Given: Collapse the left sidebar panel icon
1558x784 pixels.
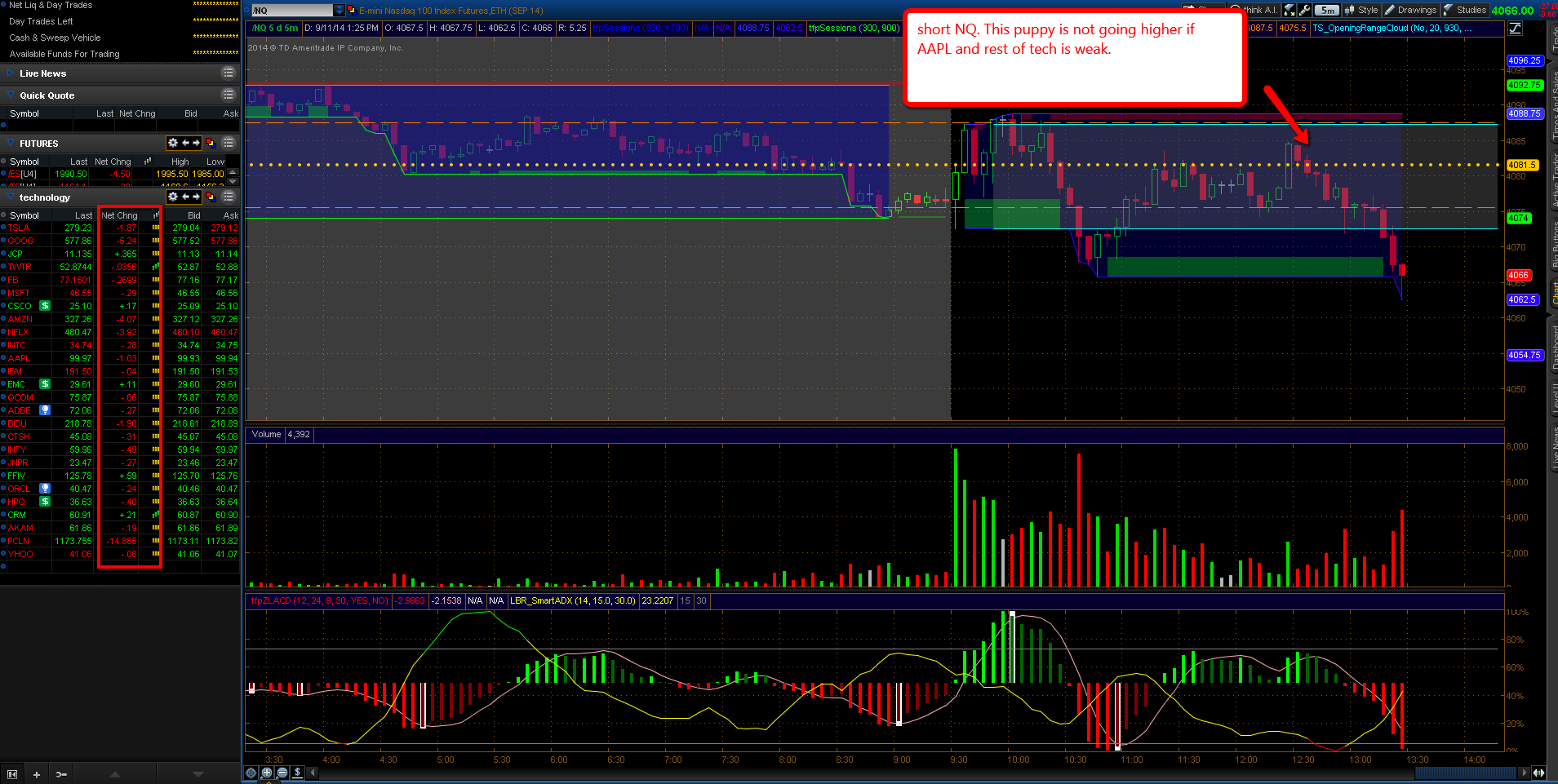Looking at the screenshot, I should coord(12,774).
